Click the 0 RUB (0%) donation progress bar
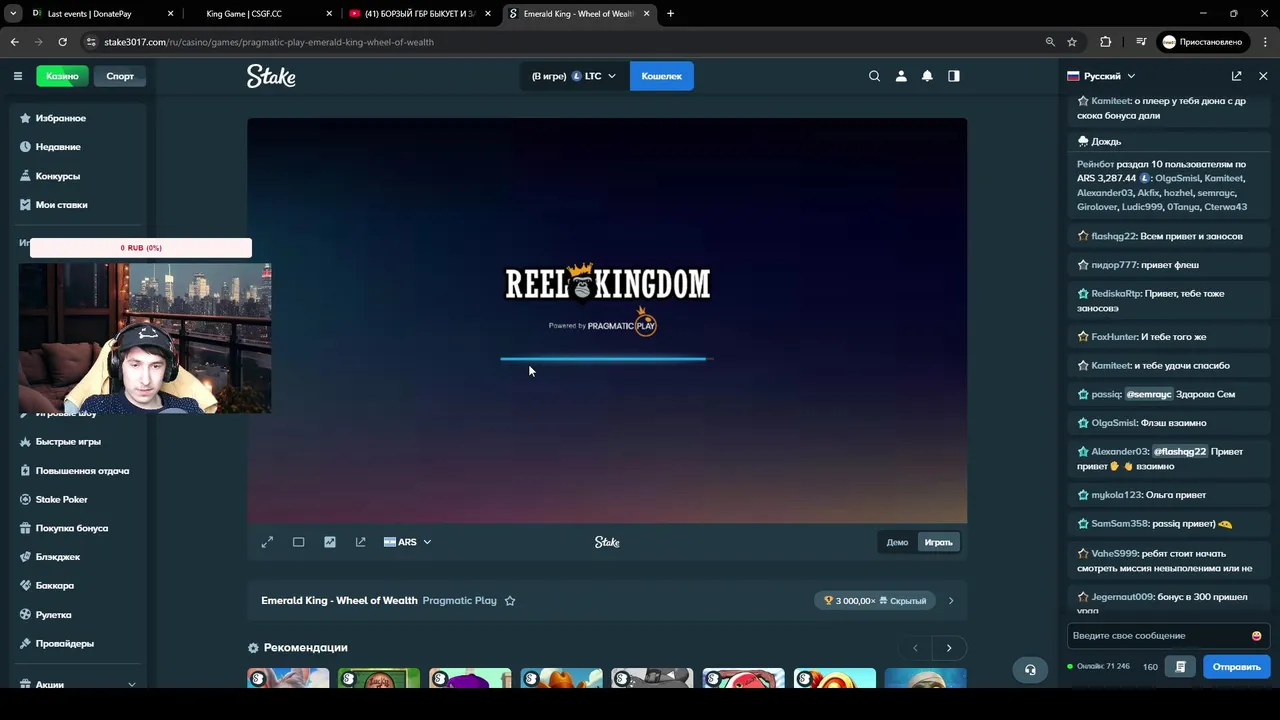 coord(141,248)
